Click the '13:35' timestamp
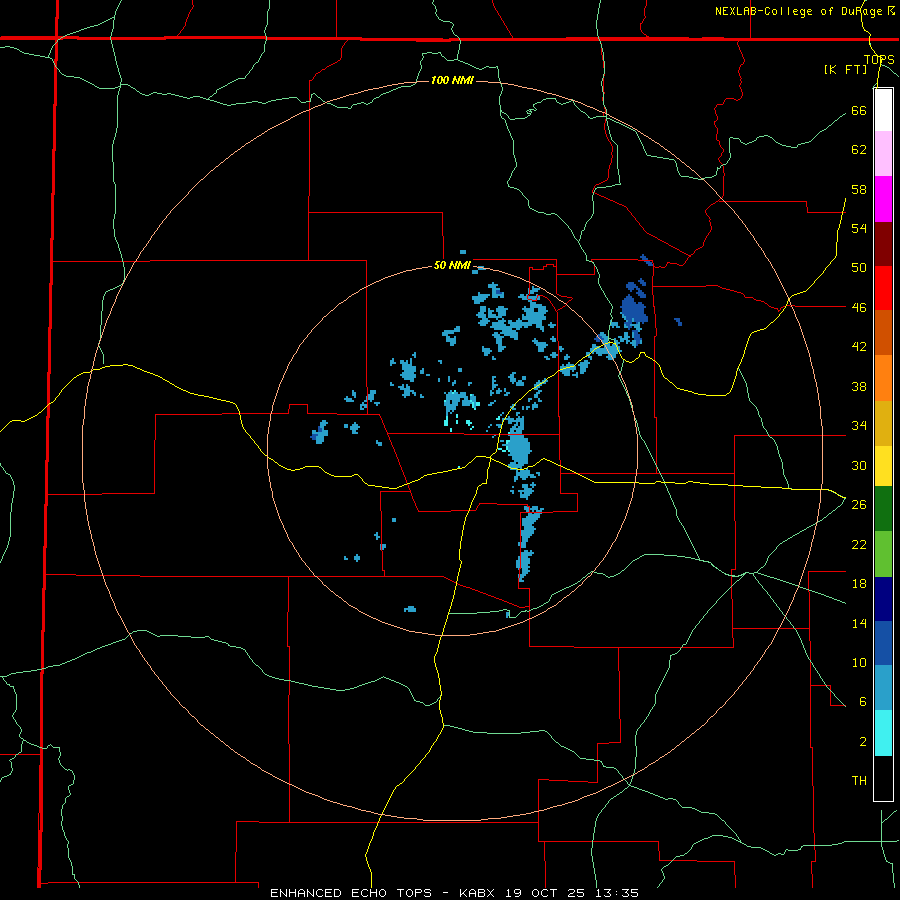 click(617, 893)
